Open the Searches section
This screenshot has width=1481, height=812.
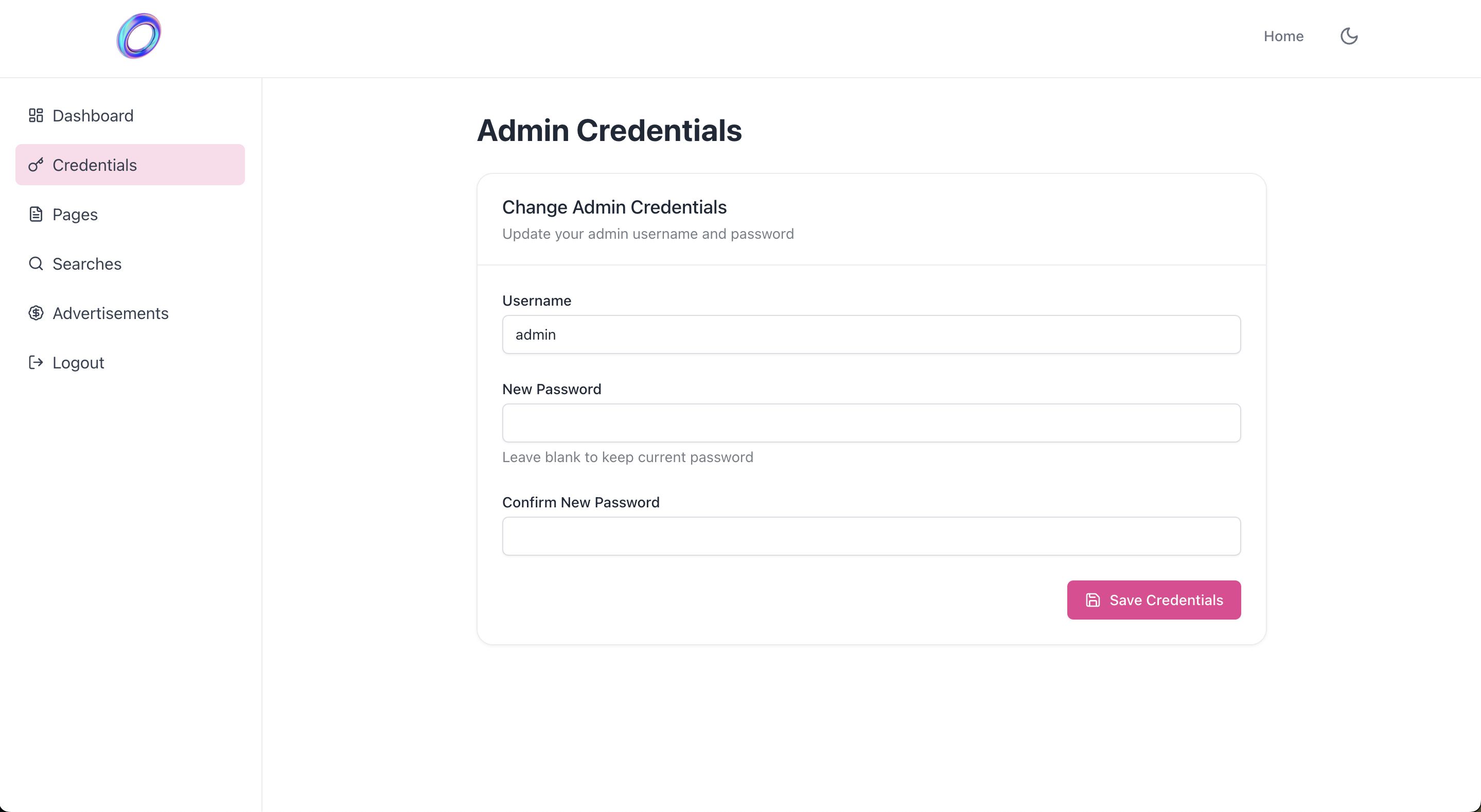(x=87, y=264)
